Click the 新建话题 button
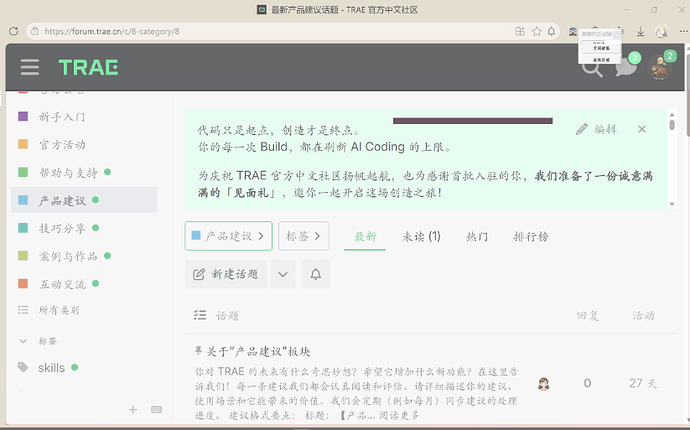Screen dimensions: 690x430 (226, 274)
